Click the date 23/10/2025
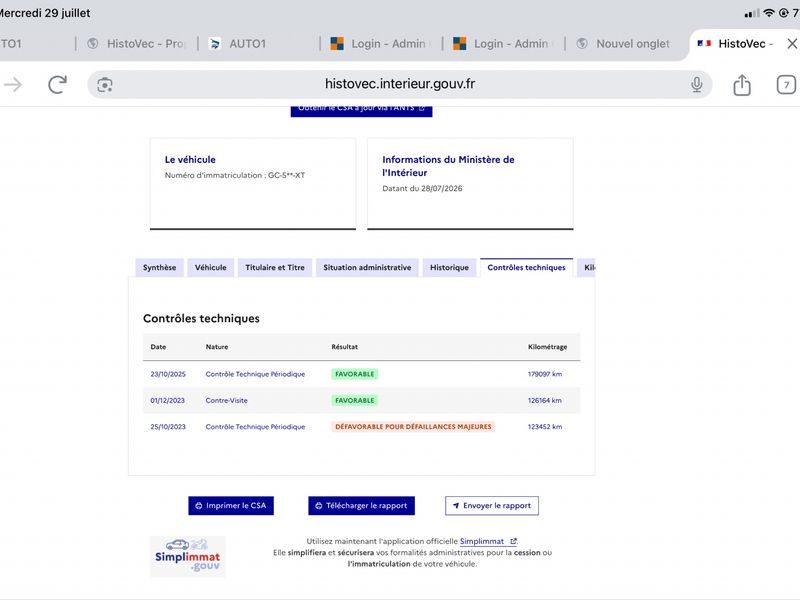Screen dimensions: 800x600 [168, 374]
